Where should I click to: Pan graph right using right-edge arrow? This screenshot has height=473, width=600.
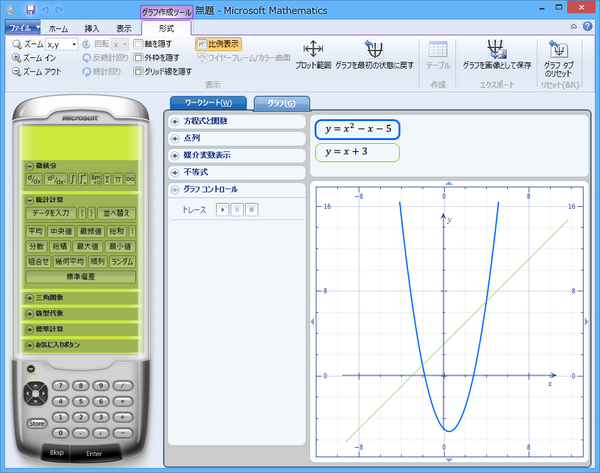pos(587,322)
